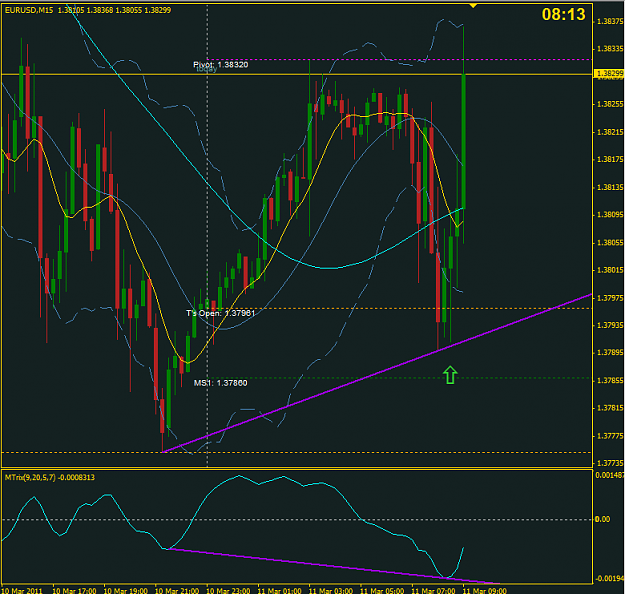Click the 11 Mar 01:00 time label
This screenshot has height=594, width=625.
pos(279,590)
